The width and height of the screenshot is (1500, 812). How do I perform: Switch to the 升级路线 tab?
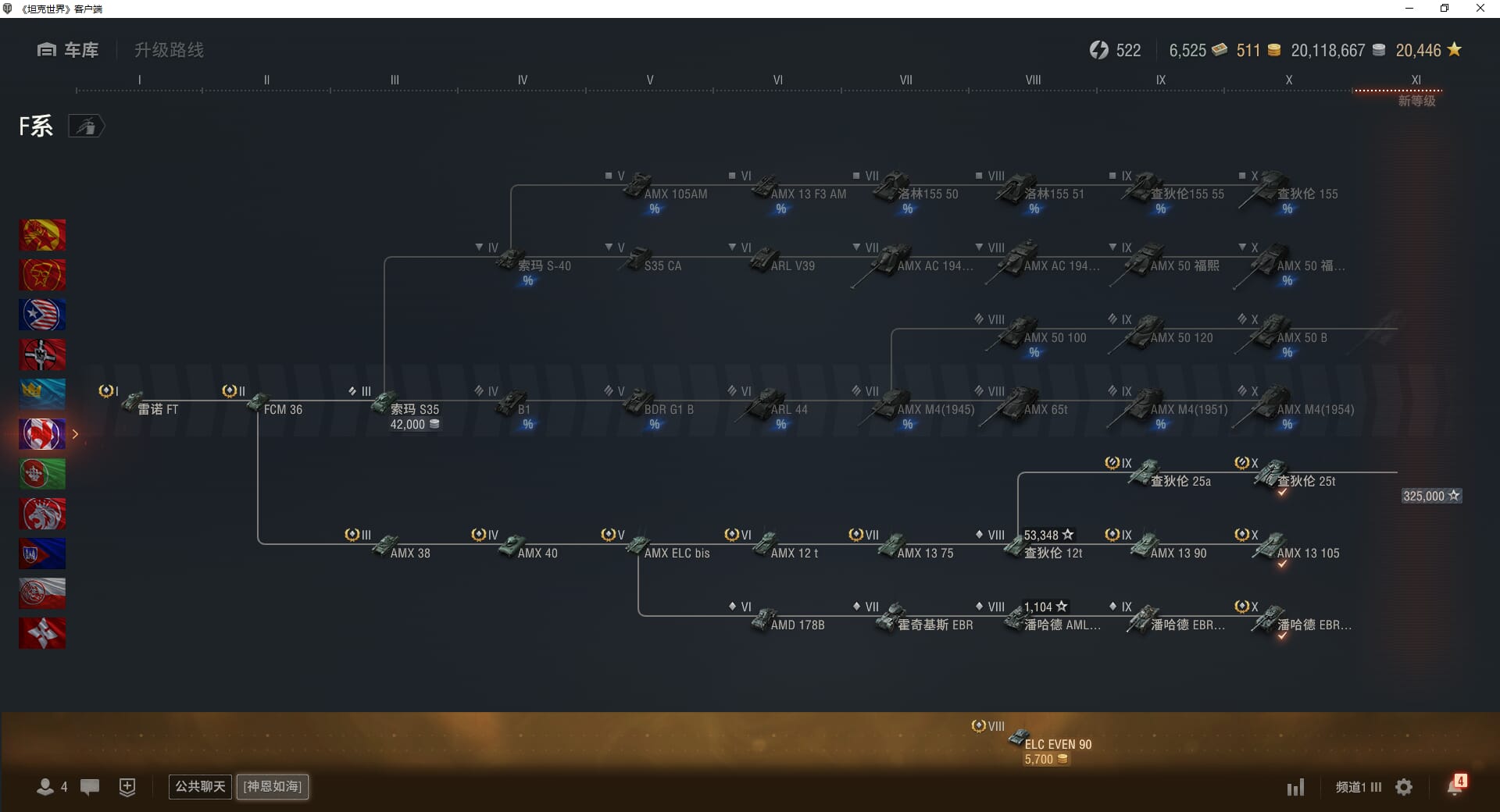[169, 50]
